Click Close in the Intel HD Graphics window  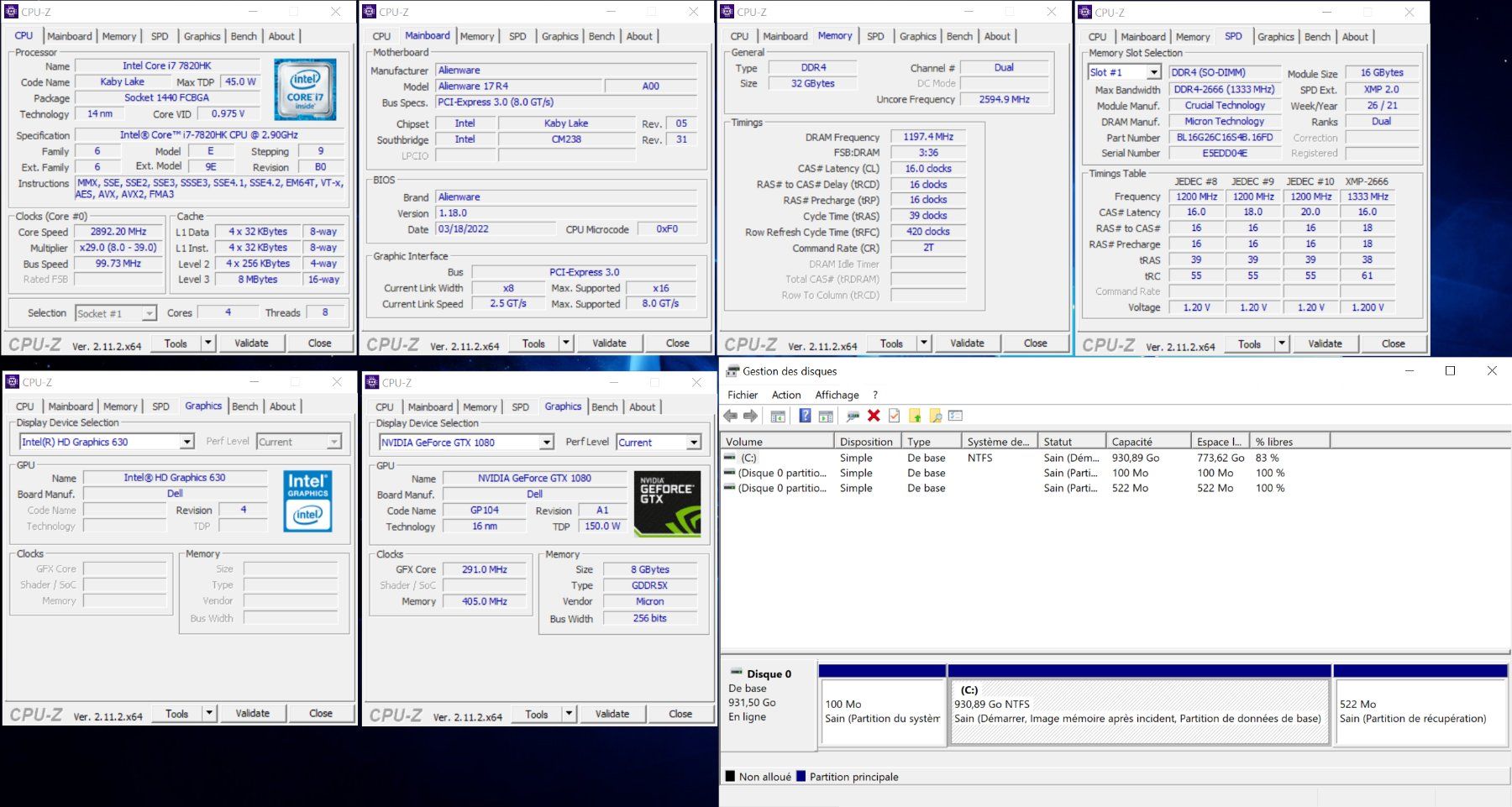(x=320, y=713)
